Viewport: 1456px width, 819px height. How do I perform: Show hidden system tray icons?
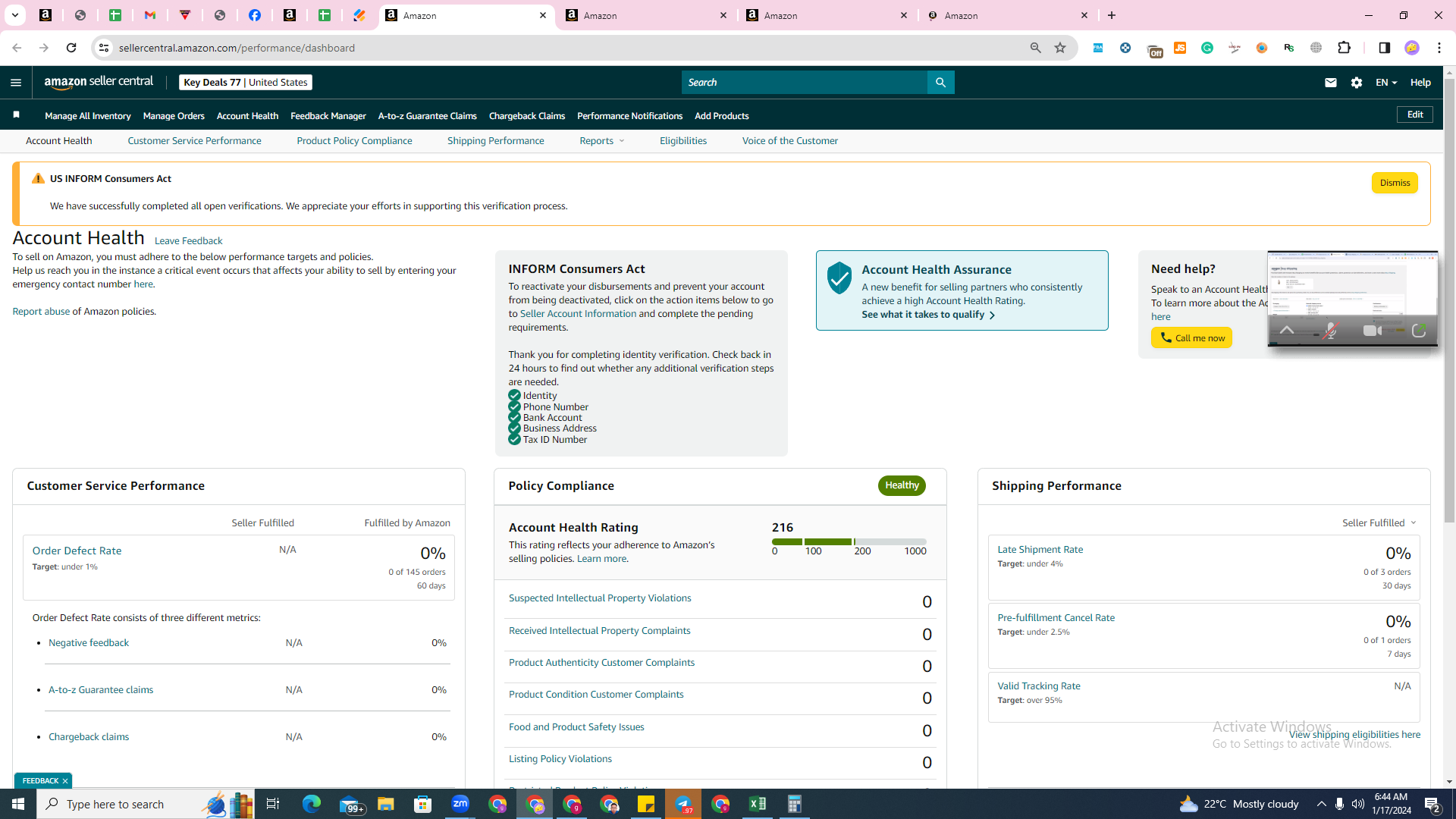pyautogui.click(x=1321, y=804)
